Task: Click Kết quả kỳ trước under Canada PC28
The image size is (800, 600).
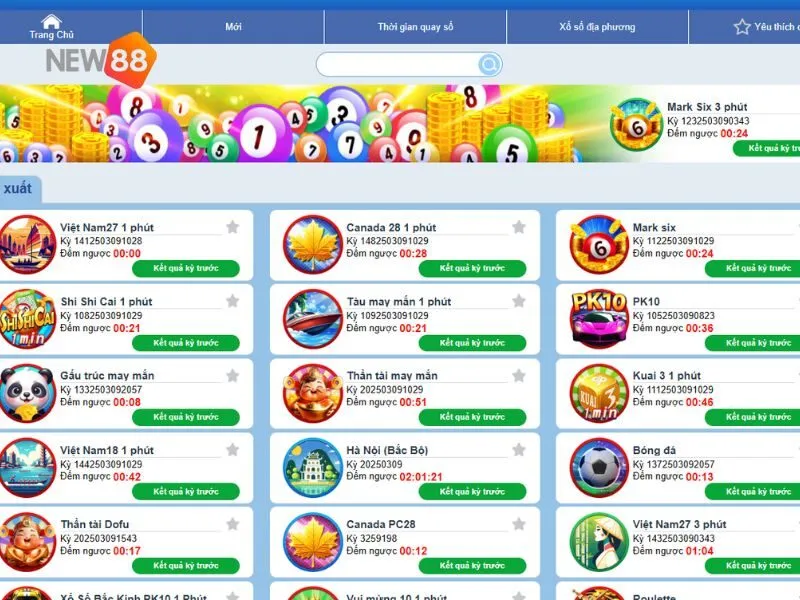Action: pos(472,565)
